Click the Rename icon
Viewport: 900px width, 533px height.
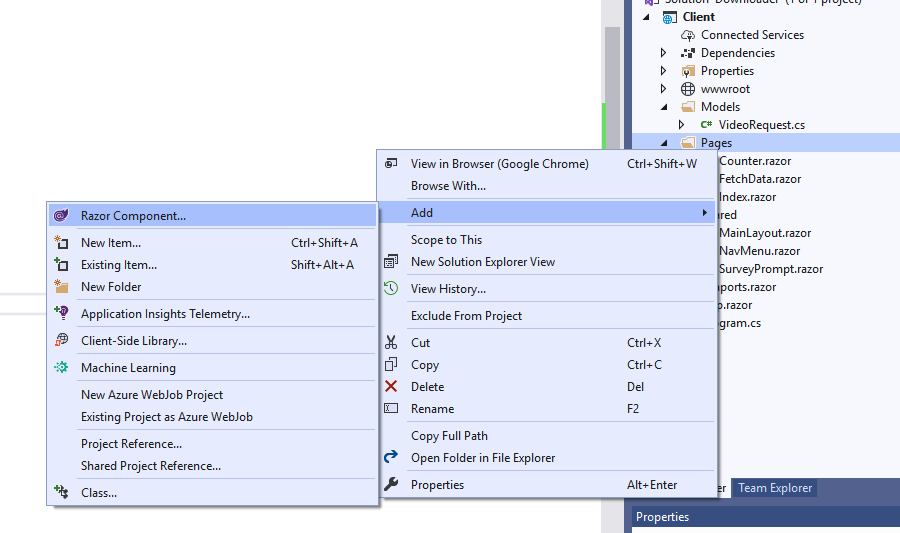[x=391, y=408]
